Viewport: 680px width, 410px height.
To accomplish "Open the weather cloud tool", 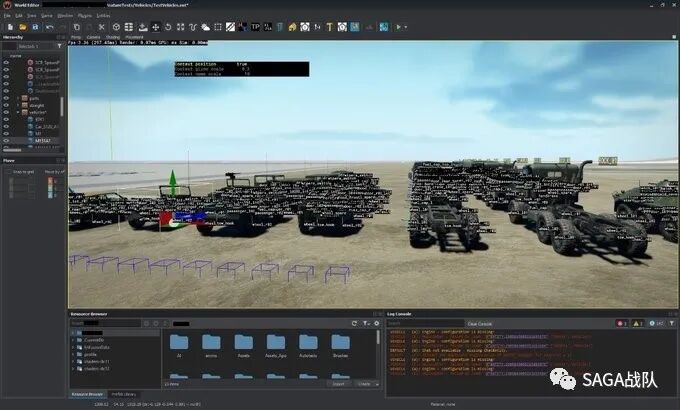I will 206,27.
